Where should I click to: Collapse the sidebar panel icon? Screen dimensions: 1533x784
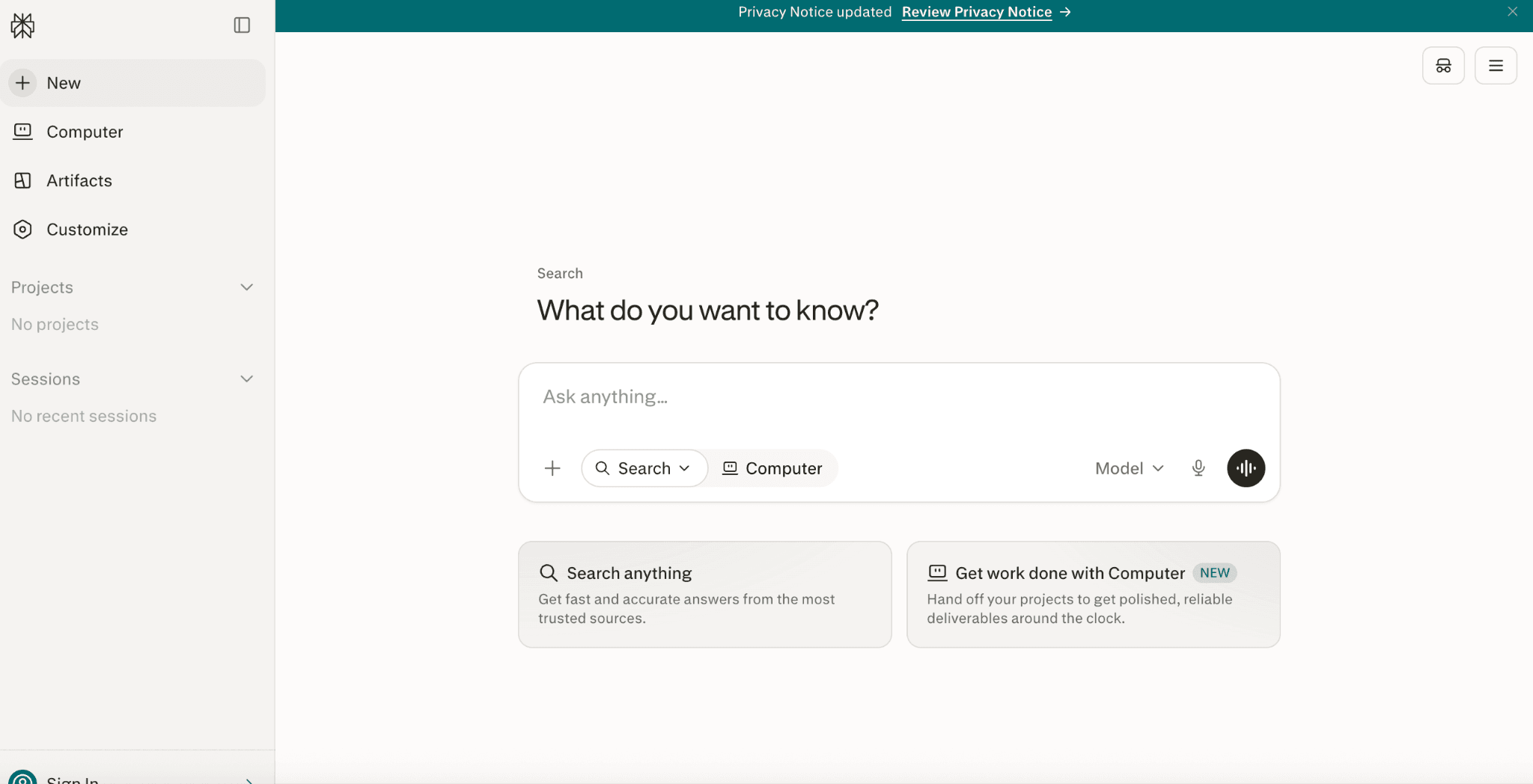click(242, 25)
